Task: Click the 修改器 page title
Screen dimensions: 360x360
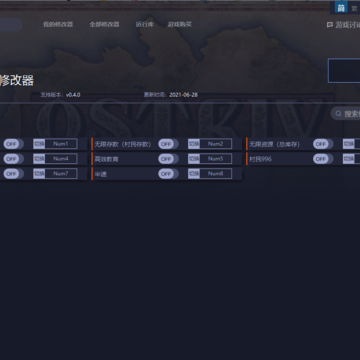Action: click(x=17, y=80)
